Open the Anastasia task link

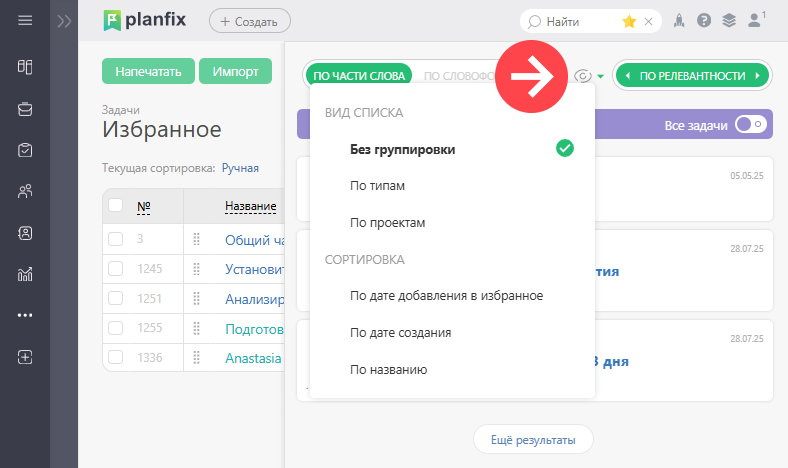(x=253, y=358)
